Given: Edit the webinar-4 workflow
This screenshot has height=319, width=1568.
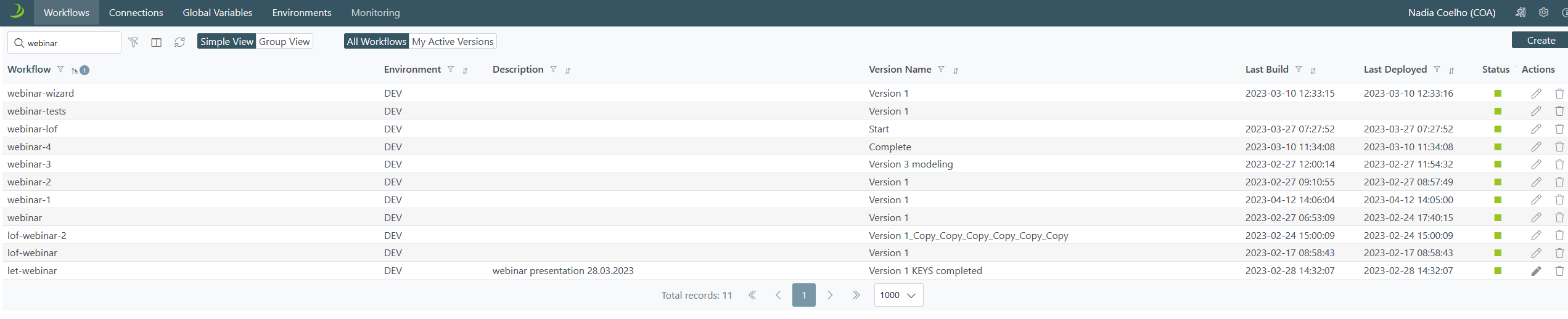Looking at the screenshot, I should [x=1536, y=147].
